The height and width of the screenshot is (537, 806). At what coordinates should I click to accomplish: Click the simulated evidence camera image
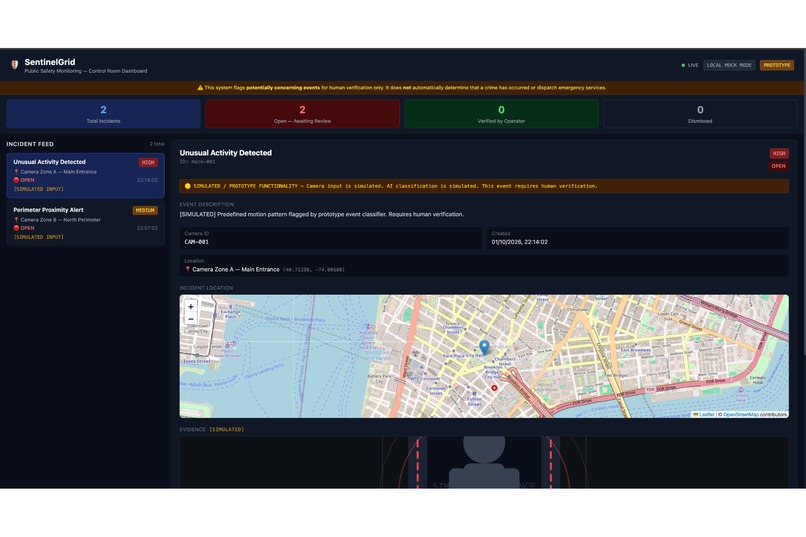484,462
